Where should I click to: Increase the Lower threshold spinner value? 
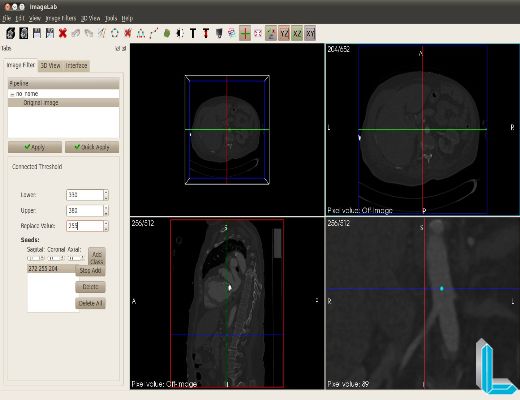(x=106, y=192)
